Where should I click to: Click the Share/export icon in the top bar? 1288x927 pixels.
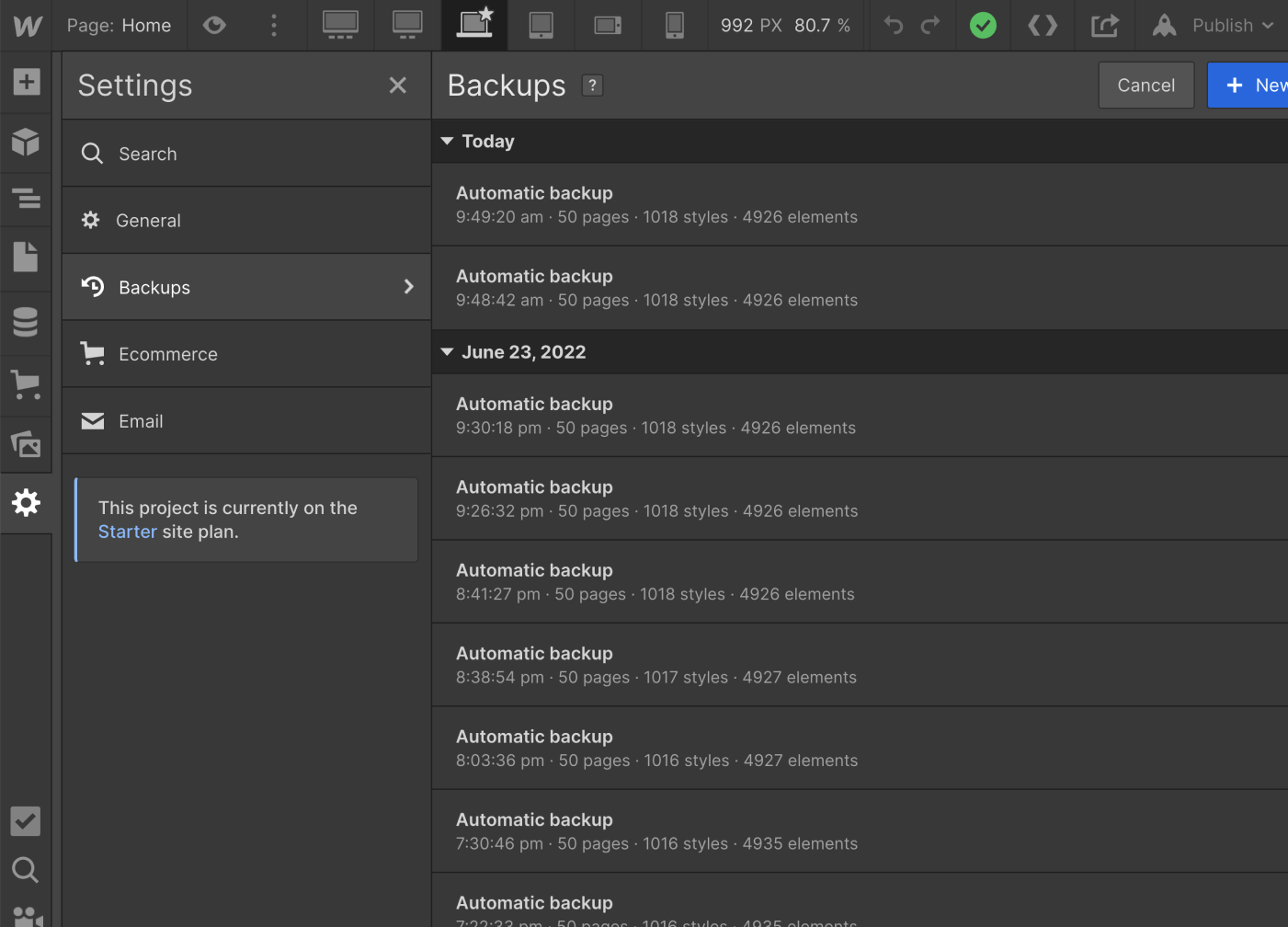tap(1104, 25)
